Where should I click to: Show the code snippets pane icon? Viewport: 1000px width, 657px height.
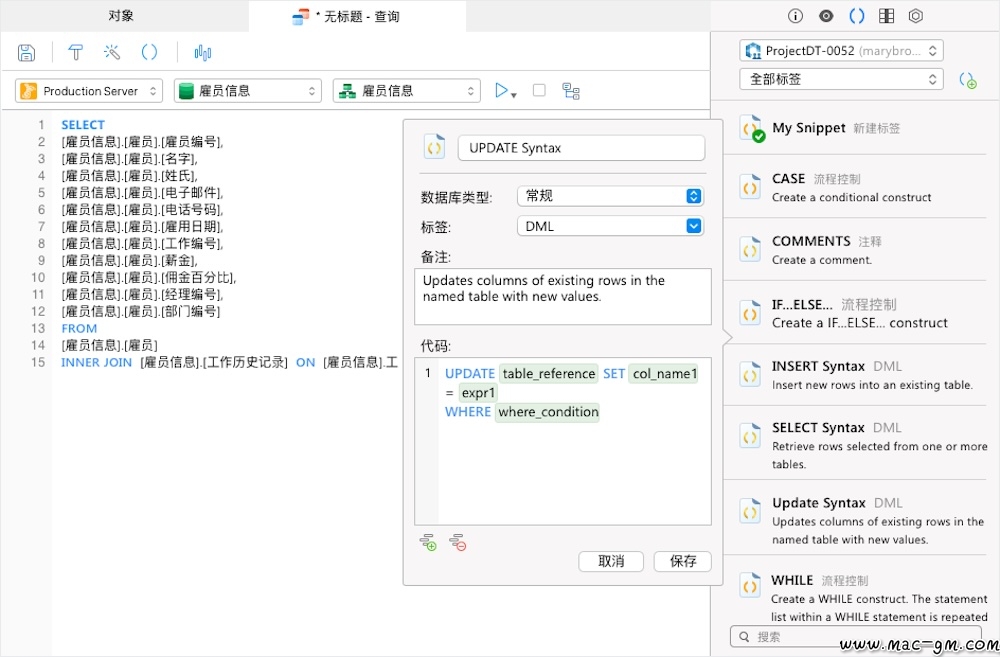[857, 16]
